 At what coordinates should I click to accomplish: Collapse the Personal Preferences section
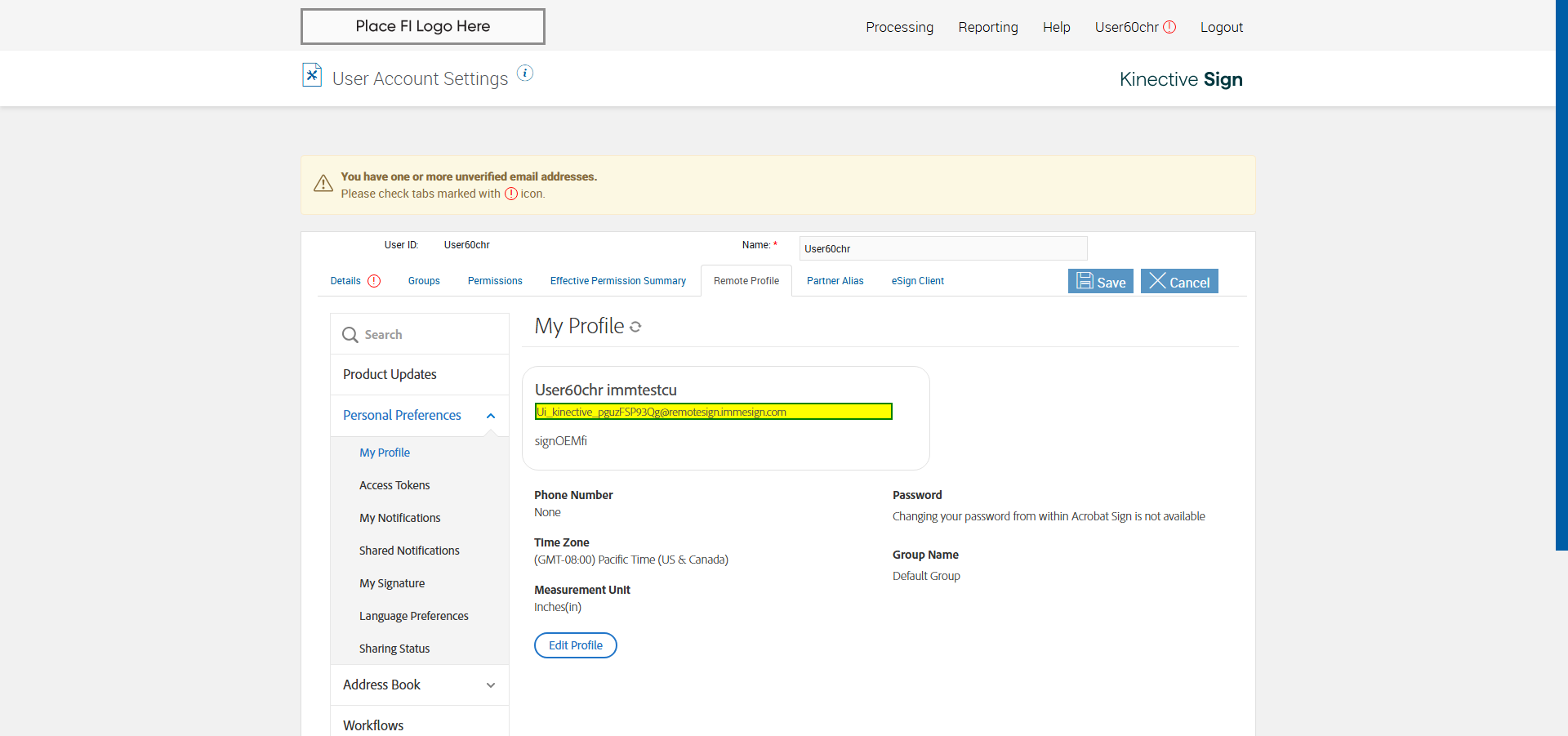pyautogui.click(x=491, y=416)
